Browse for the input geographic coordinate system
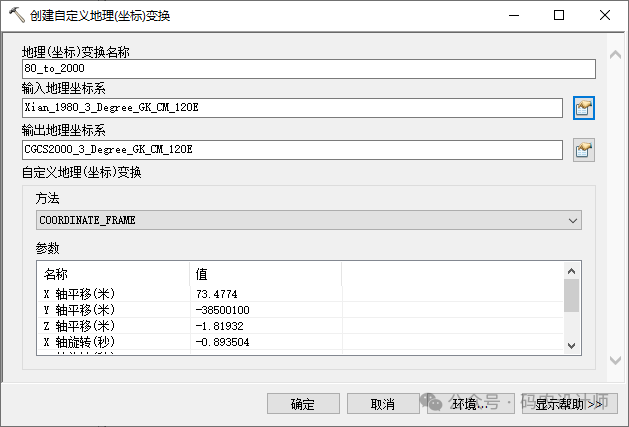The height and width of the screenshot is (427, 629). point(584,108)
